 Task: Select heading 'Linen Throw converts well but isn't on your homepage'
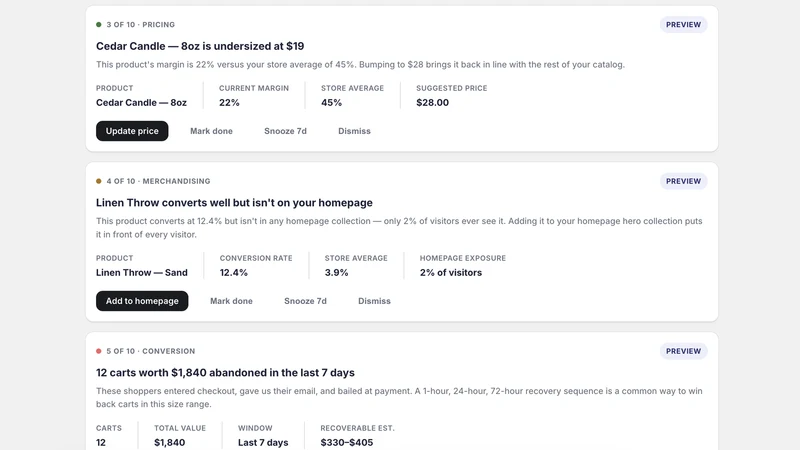pyautogui.click(x=234, y=203)
